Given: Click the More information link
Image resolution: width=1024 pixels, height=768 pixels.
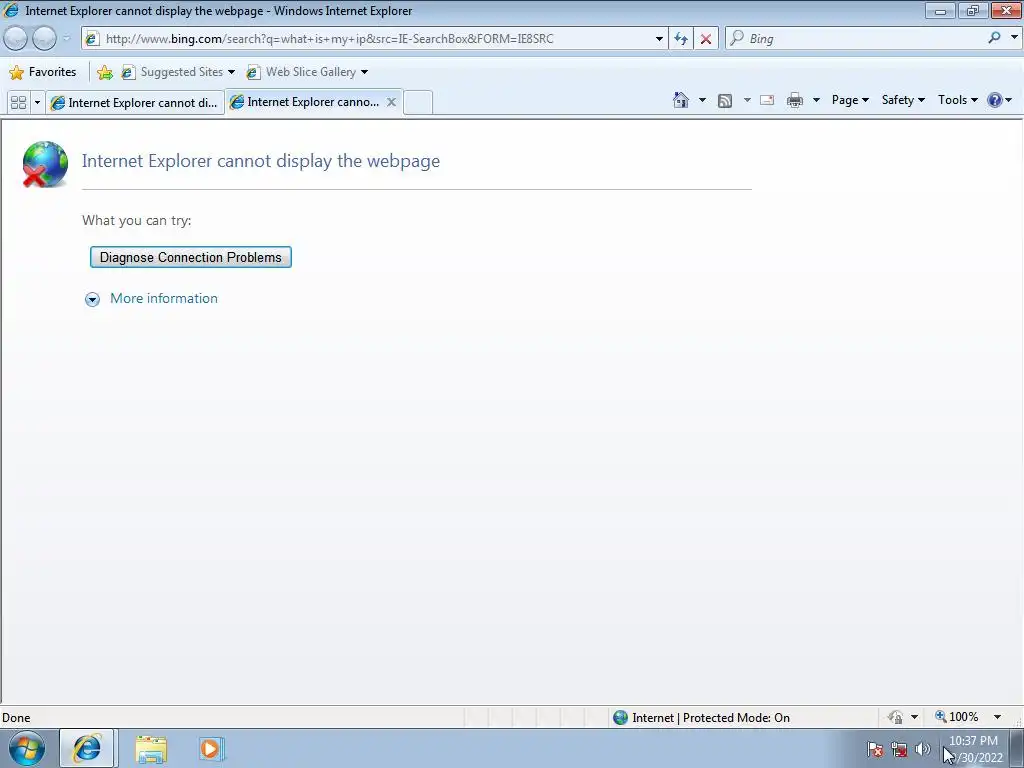Looking at the screenshot, I should 164,298.
